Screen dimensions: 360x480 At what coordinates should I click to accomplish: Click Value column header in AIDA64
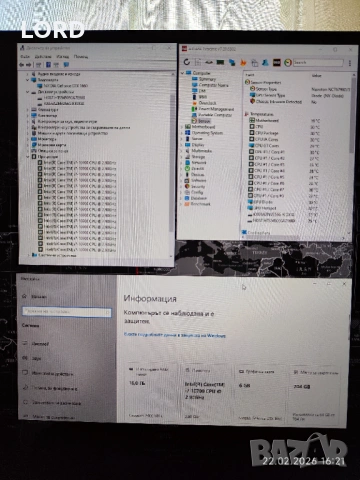click(316, 76)
